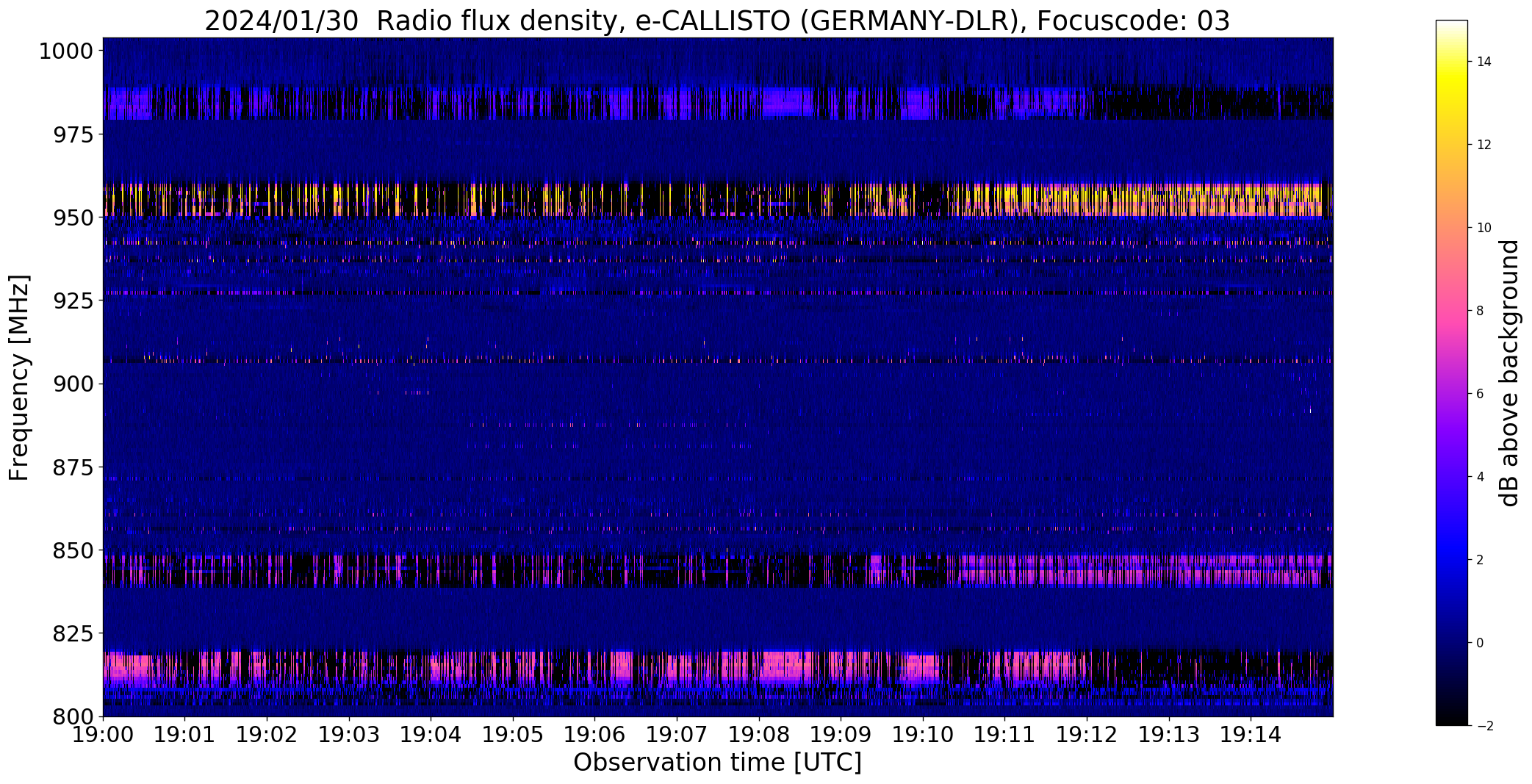The image size is (1532, 784).
Task: Click the 19:10 time tick label
Action: [x=923, y=734]
